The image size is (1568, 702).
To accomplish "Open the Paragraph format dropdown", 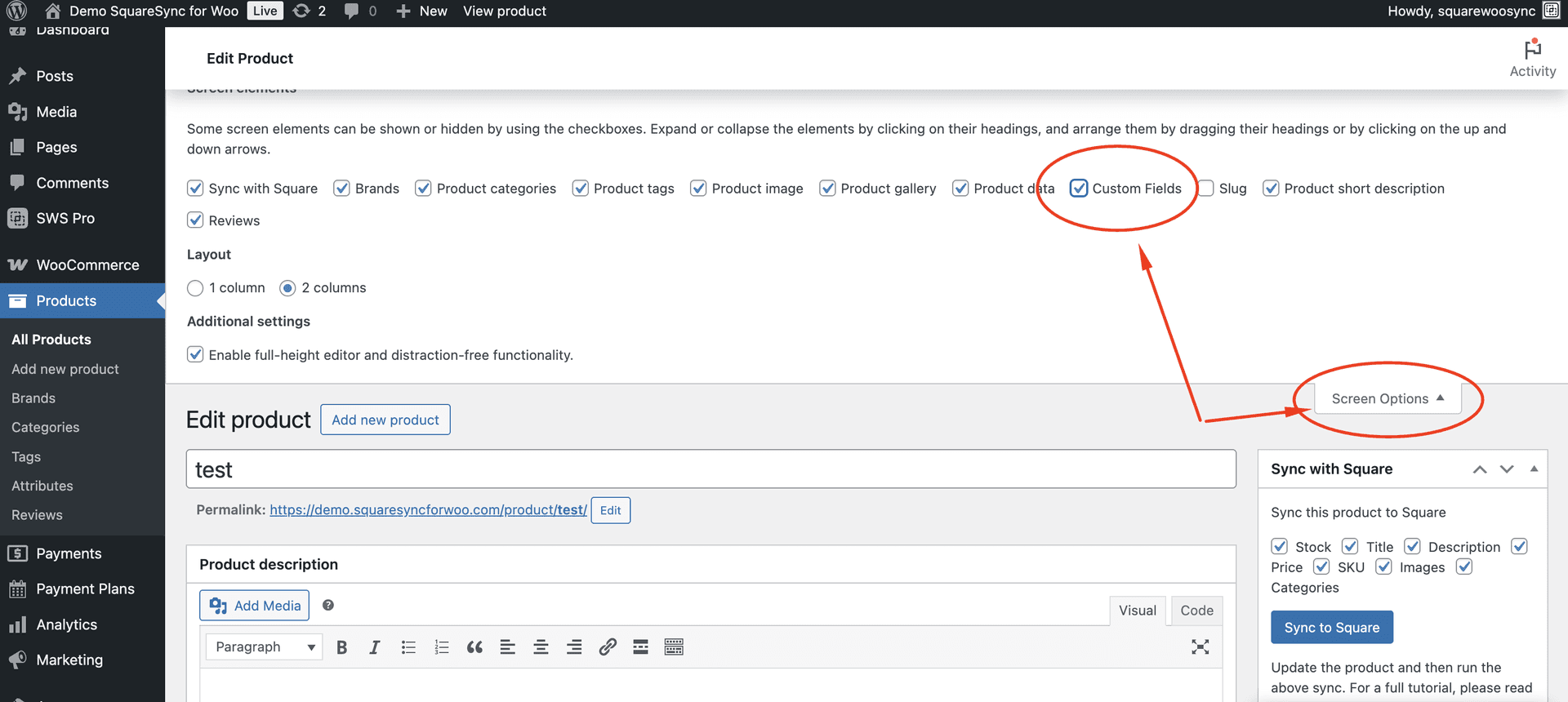I will point(264,647).
